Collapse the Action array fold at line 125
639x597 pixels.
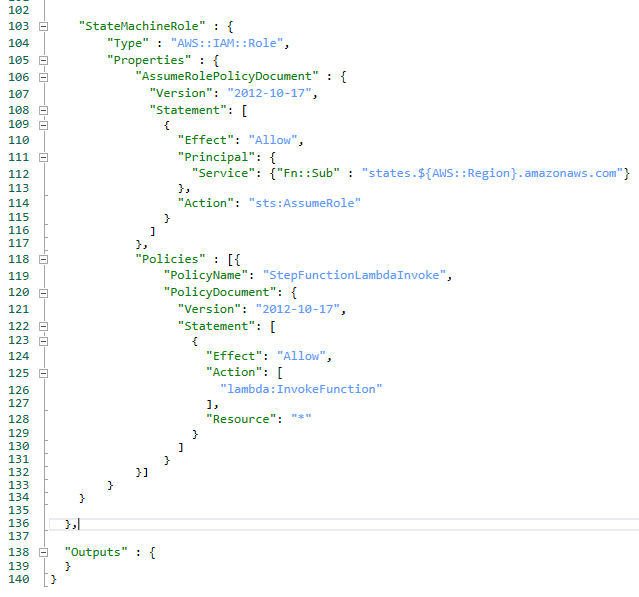[44, 373]
